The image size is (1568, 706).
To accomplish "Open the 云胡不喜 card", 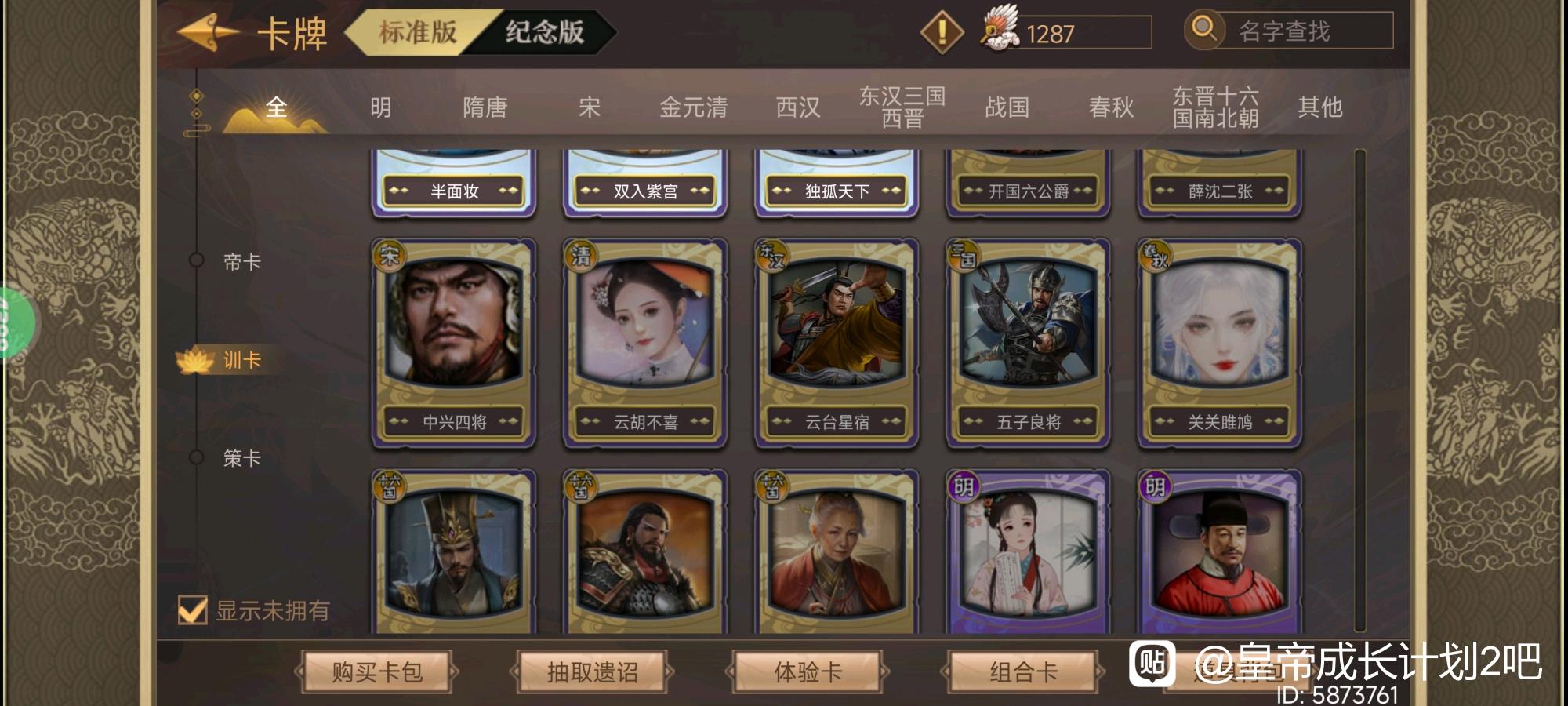I will 645,344.
